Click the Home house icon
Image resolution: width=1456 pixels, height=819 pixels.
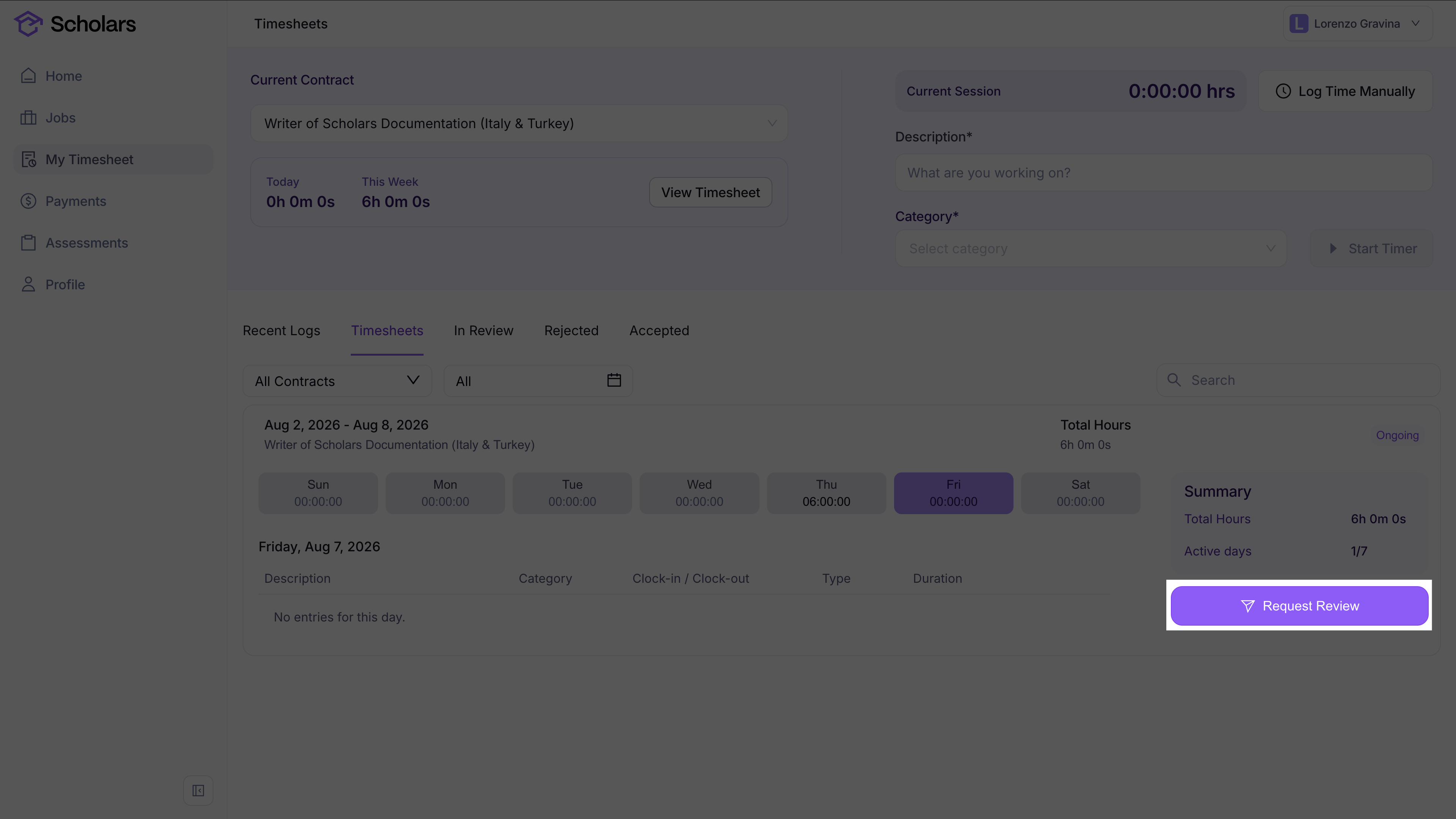pyautogui.click(x=28, y=76)
